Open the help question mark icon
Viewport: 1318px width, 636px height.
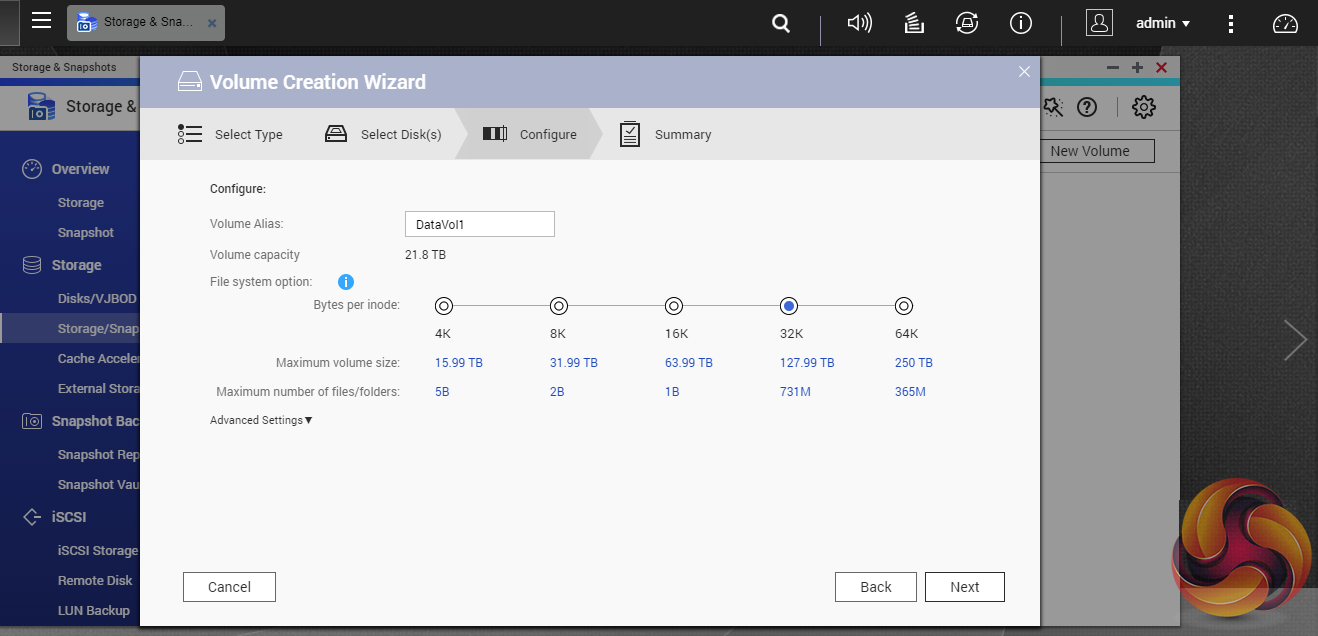(1087, 107)
